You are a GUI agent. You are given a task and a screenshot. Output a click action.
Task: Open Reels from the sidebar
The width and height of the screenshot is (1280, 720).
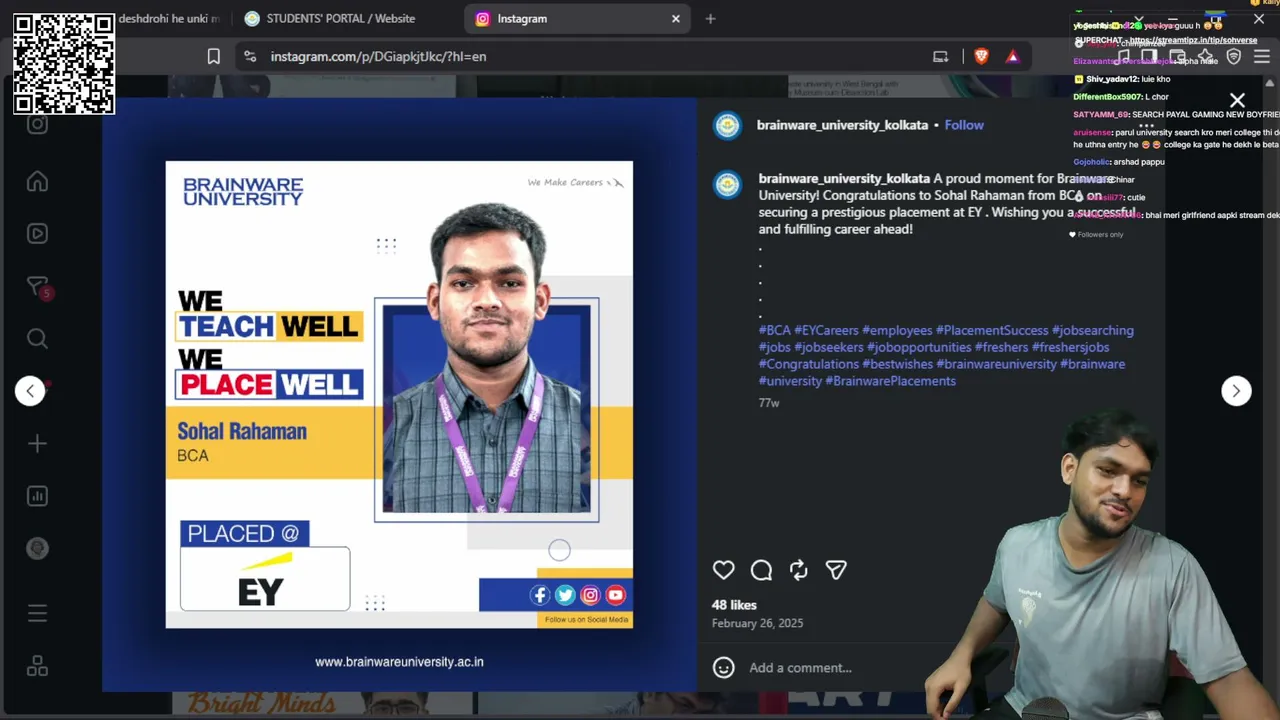click(37, 234)
